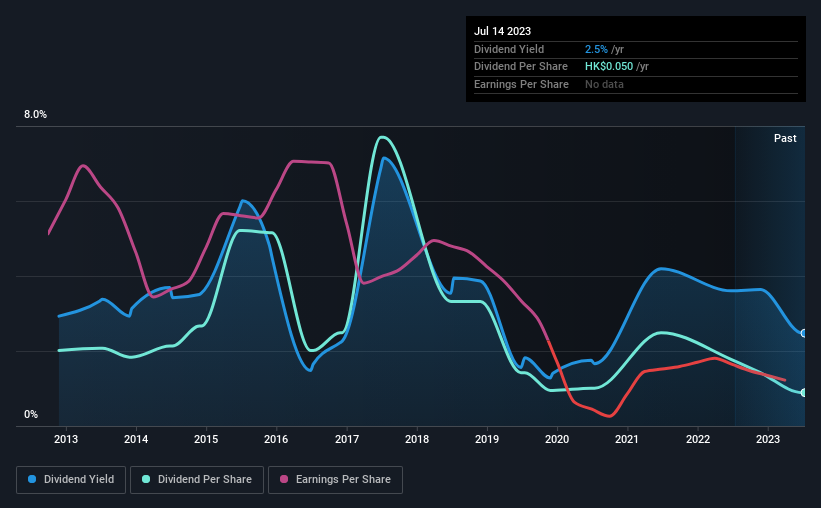The width and height of the screenshot is (821, 508).
Task: Click the Dividend Per Share tooltip row label
Action: pos(520,67)
